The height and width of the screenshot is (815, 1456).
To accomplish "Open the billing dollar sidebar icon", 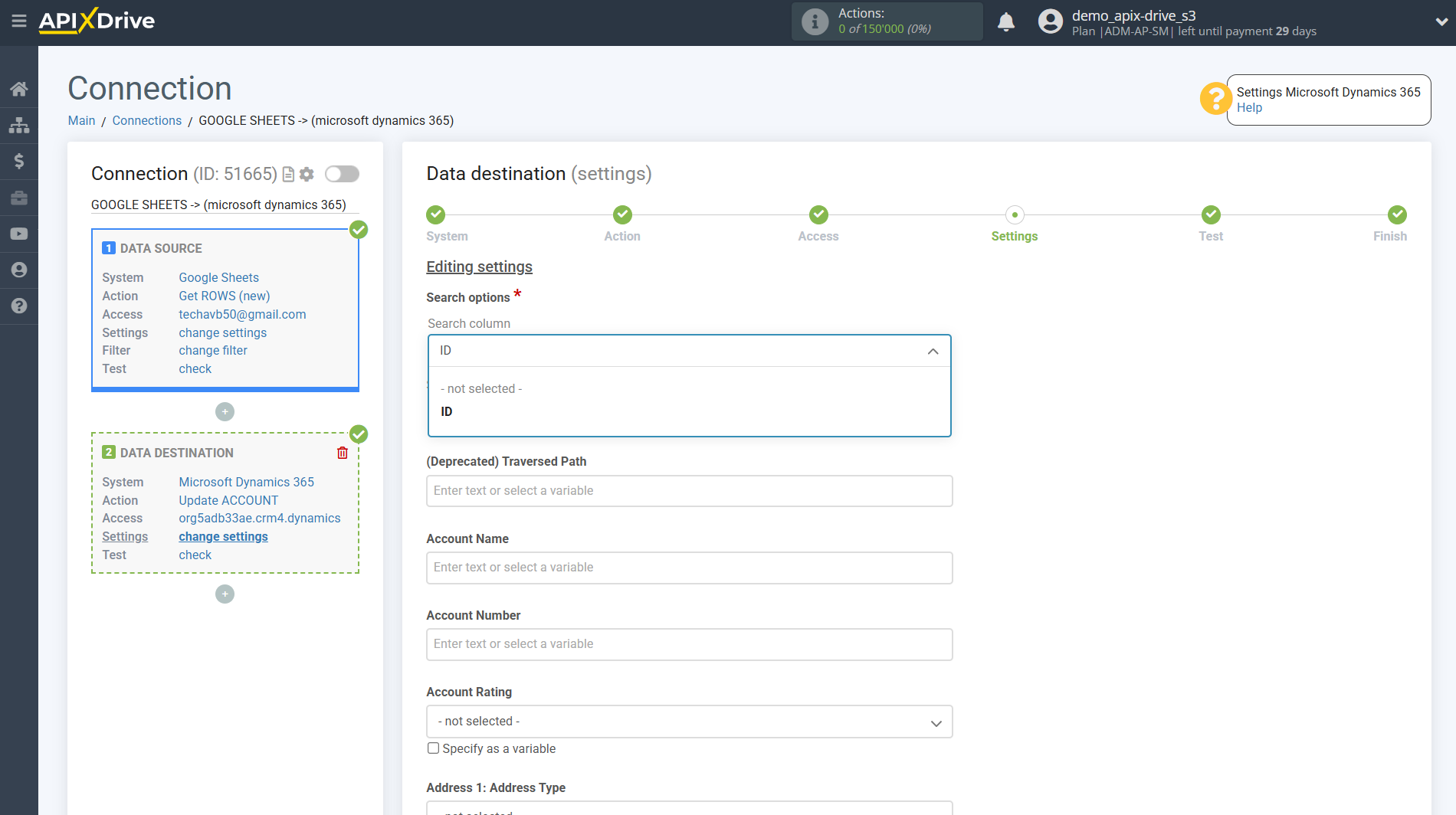I will pyautogui.click(x=19, y=161).
